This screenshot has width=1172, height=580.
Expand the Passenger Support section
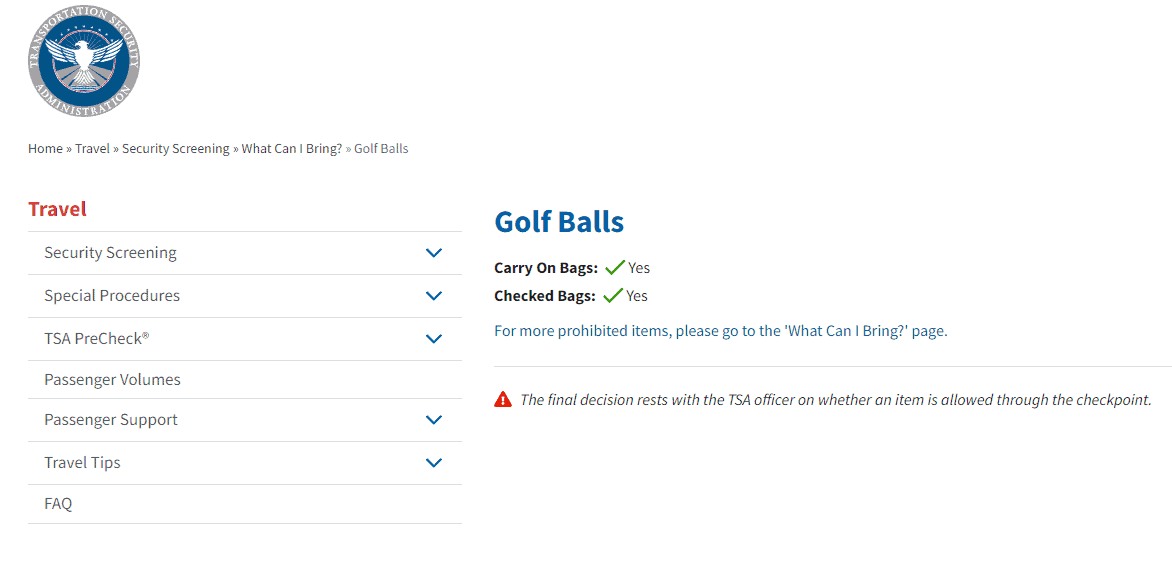pos(434,420)
